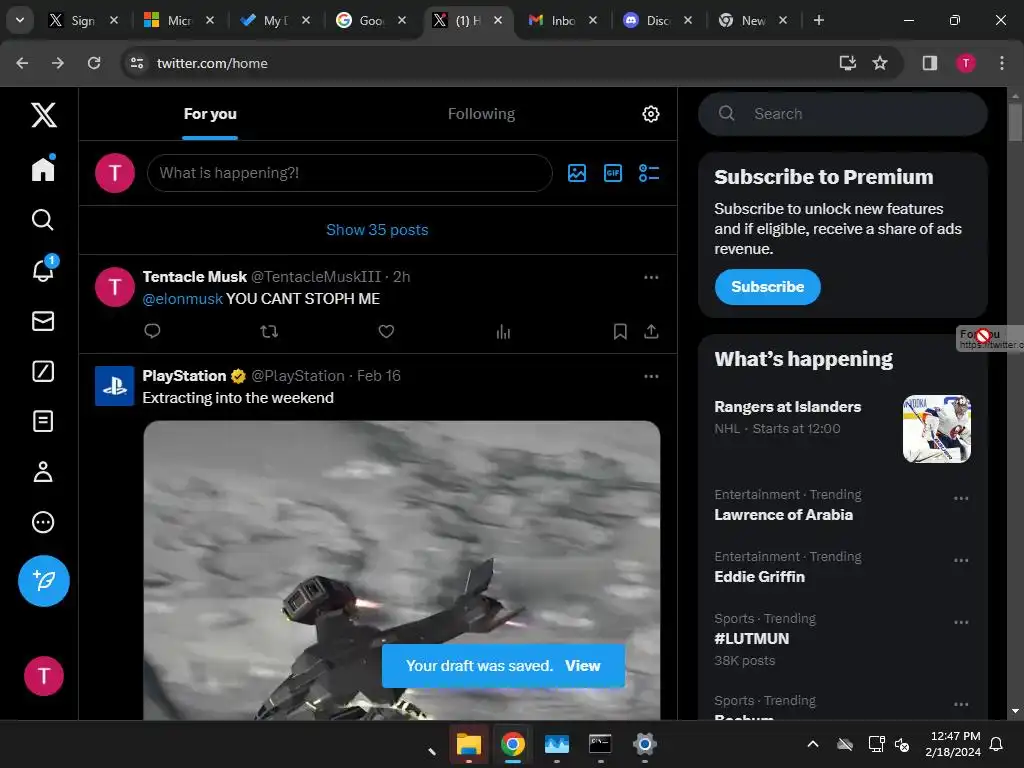Screen dimensions: 1024x768
Task: Open #LUTMUN trending topic
Action: click(751, 639)
